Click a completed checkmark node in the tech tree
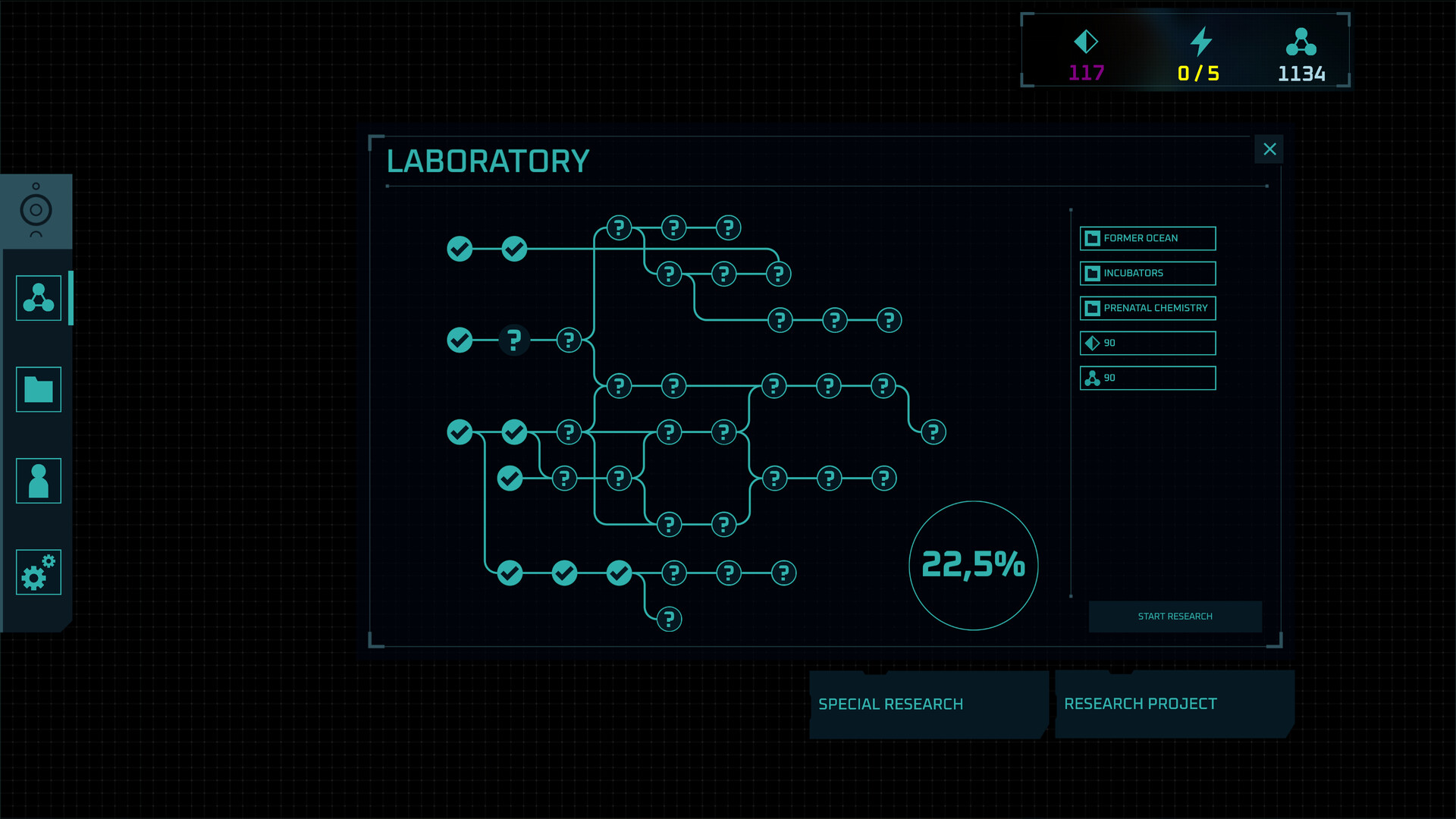The image size is (1456, 819). point(460,248)
